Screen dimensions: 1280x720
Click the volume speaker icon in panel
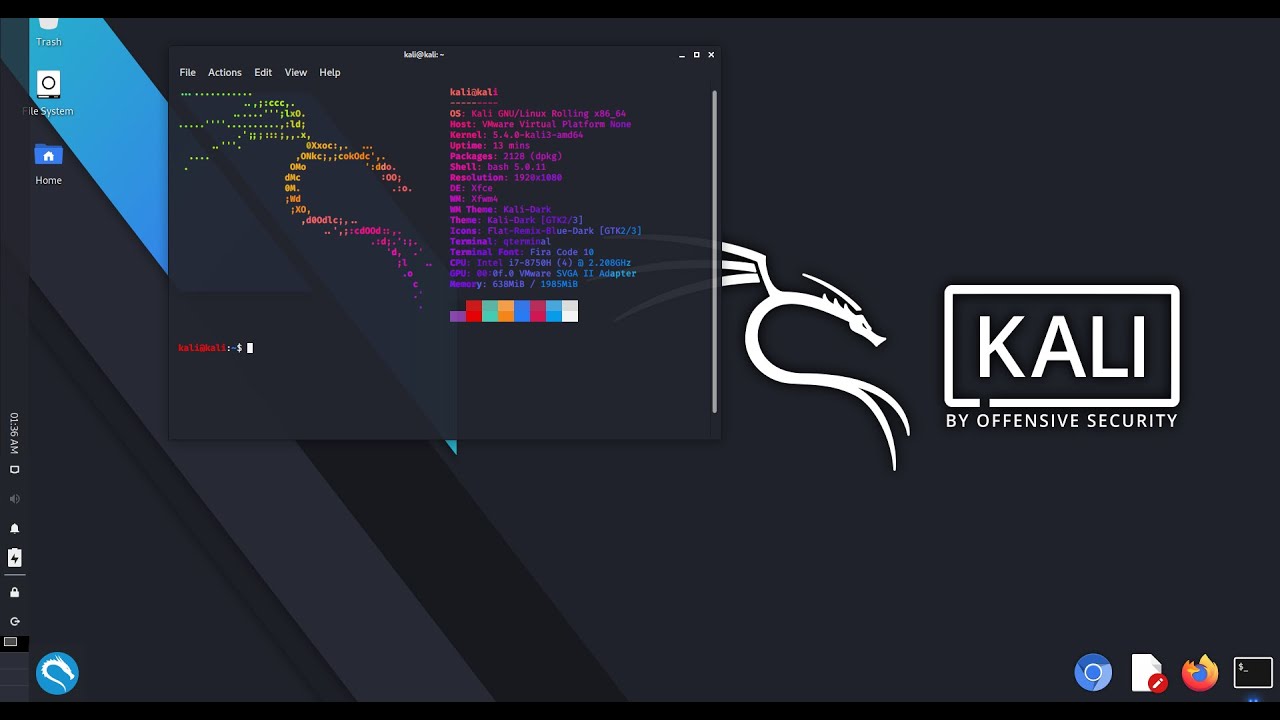(15, 498)
